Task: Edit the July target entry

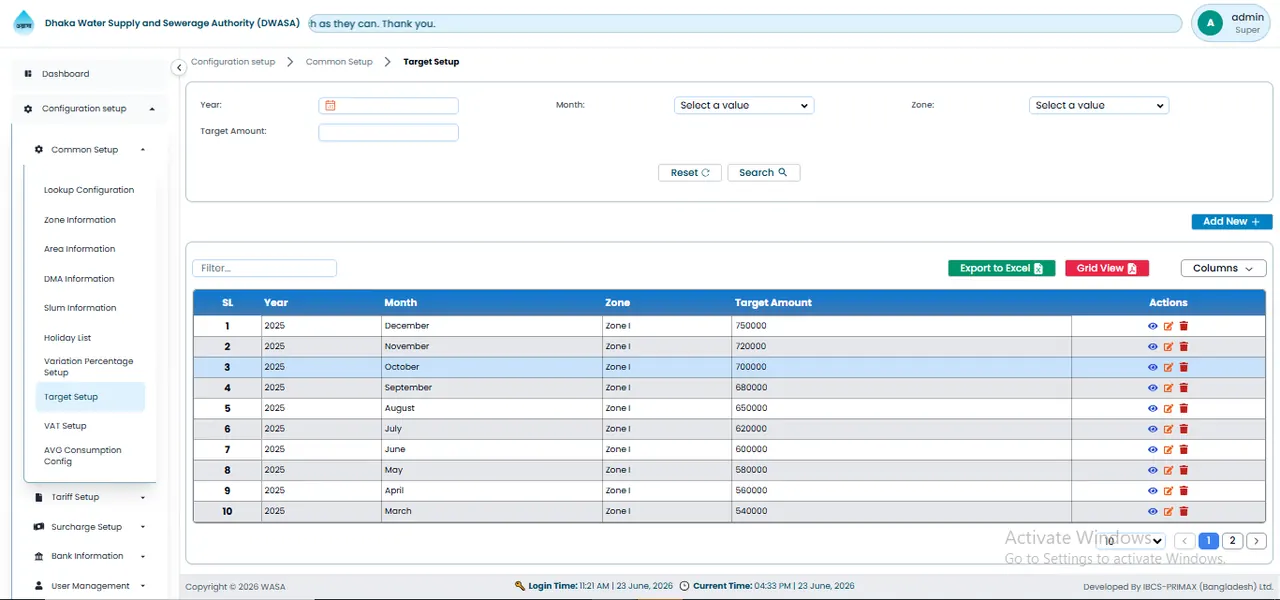Action: click(x=1168, y=429)
